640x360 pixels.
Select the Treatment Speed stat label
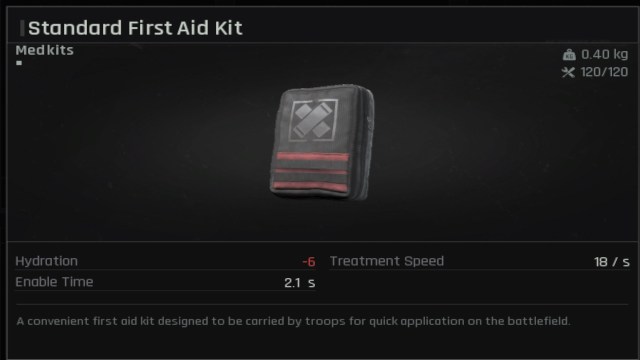click(x=387, y=261)
